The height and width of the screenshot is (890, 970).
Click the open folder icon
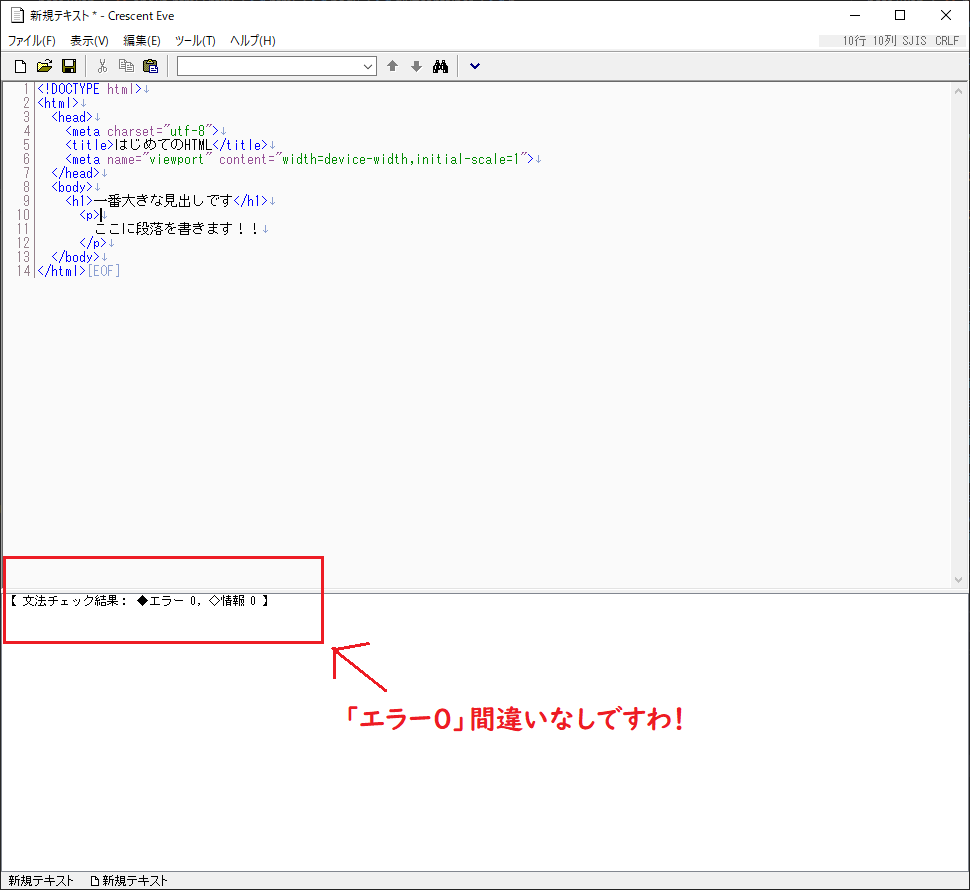coord(44,66)
